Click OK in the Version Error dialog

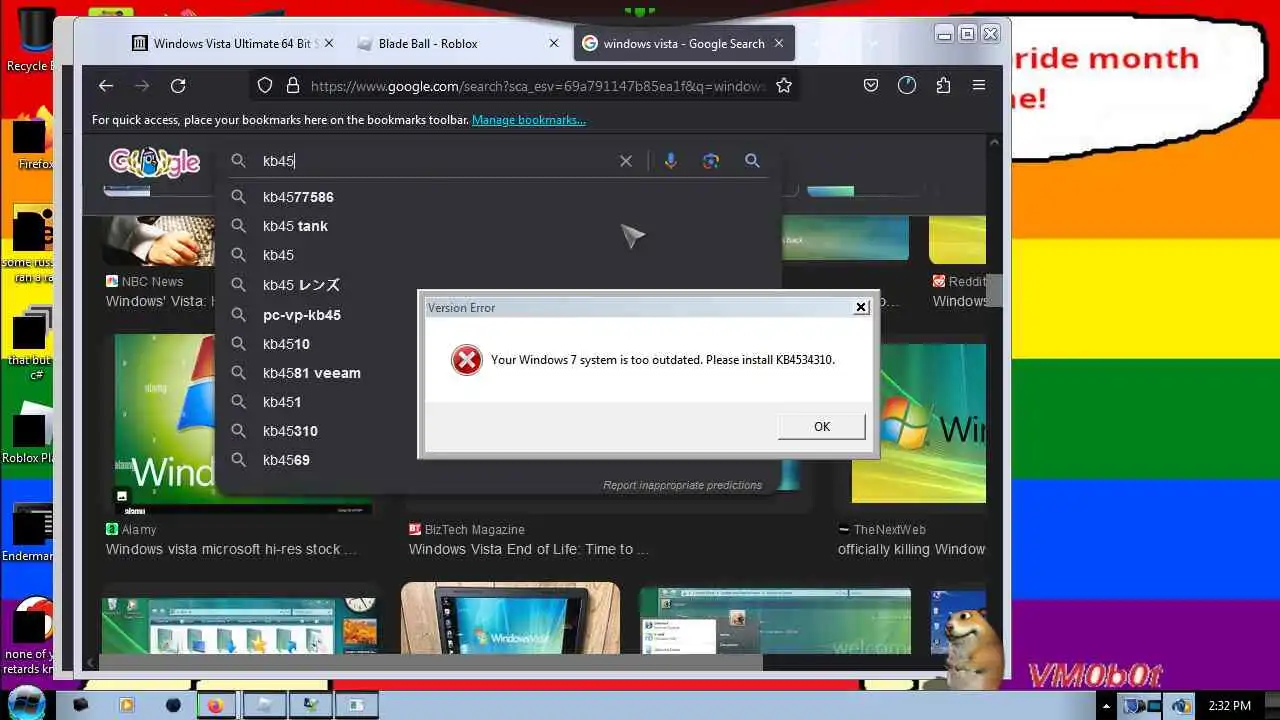(x=822, y=427)
